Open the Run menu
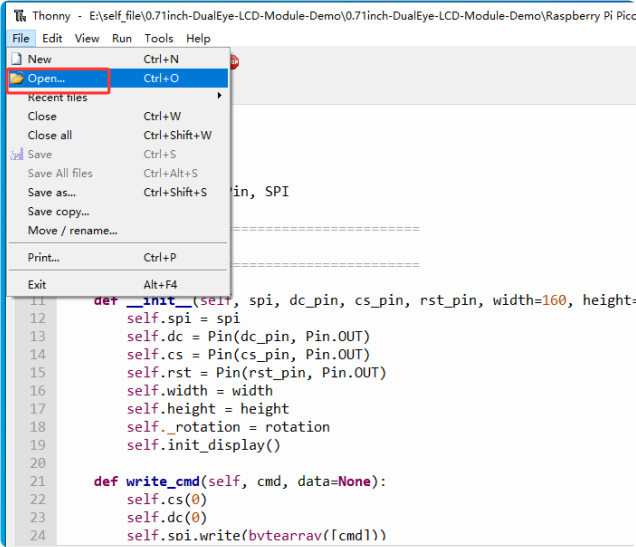636x547 pixels. 122,38
